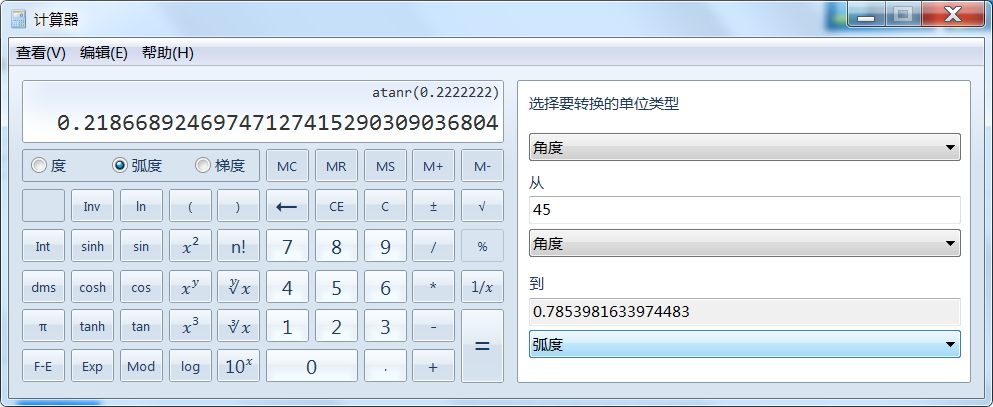Expand the 从 source unit dropdown
993x407 pixels.
point(744,243)
